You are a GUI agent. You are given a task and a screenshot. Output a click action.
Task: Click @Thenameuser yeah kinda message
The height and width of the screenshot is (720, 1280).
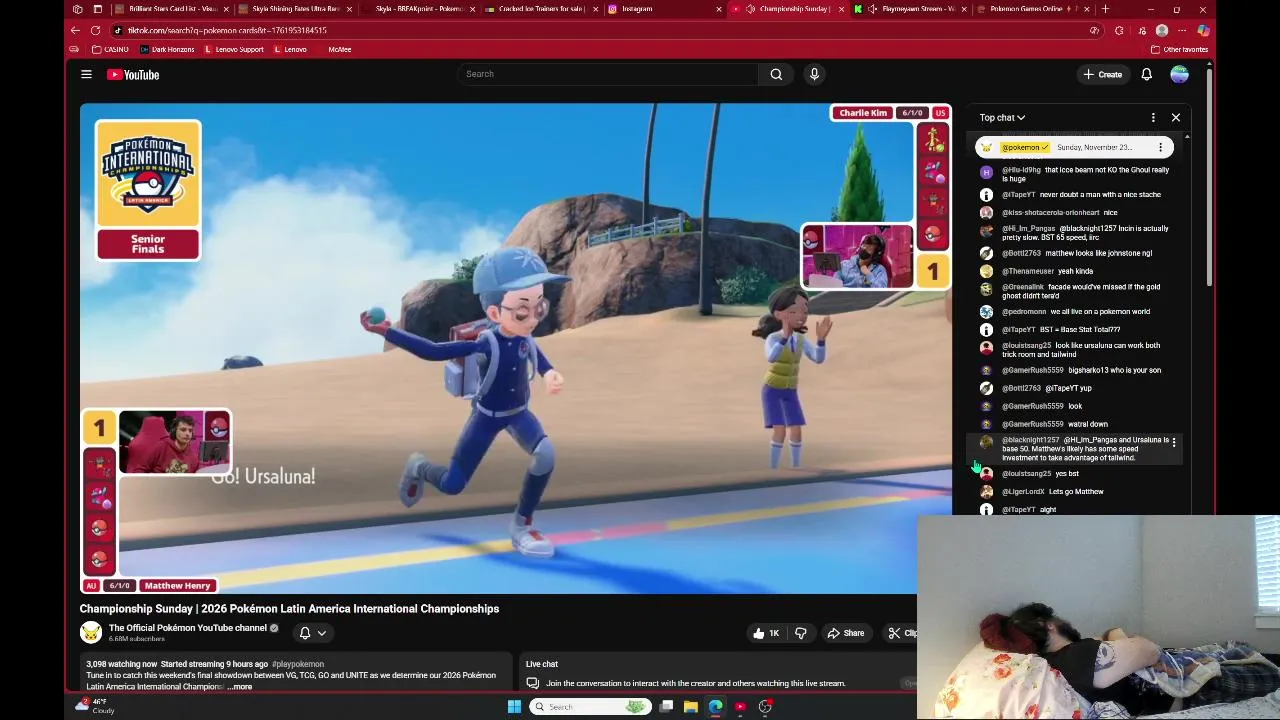(x=1075, y=271)
